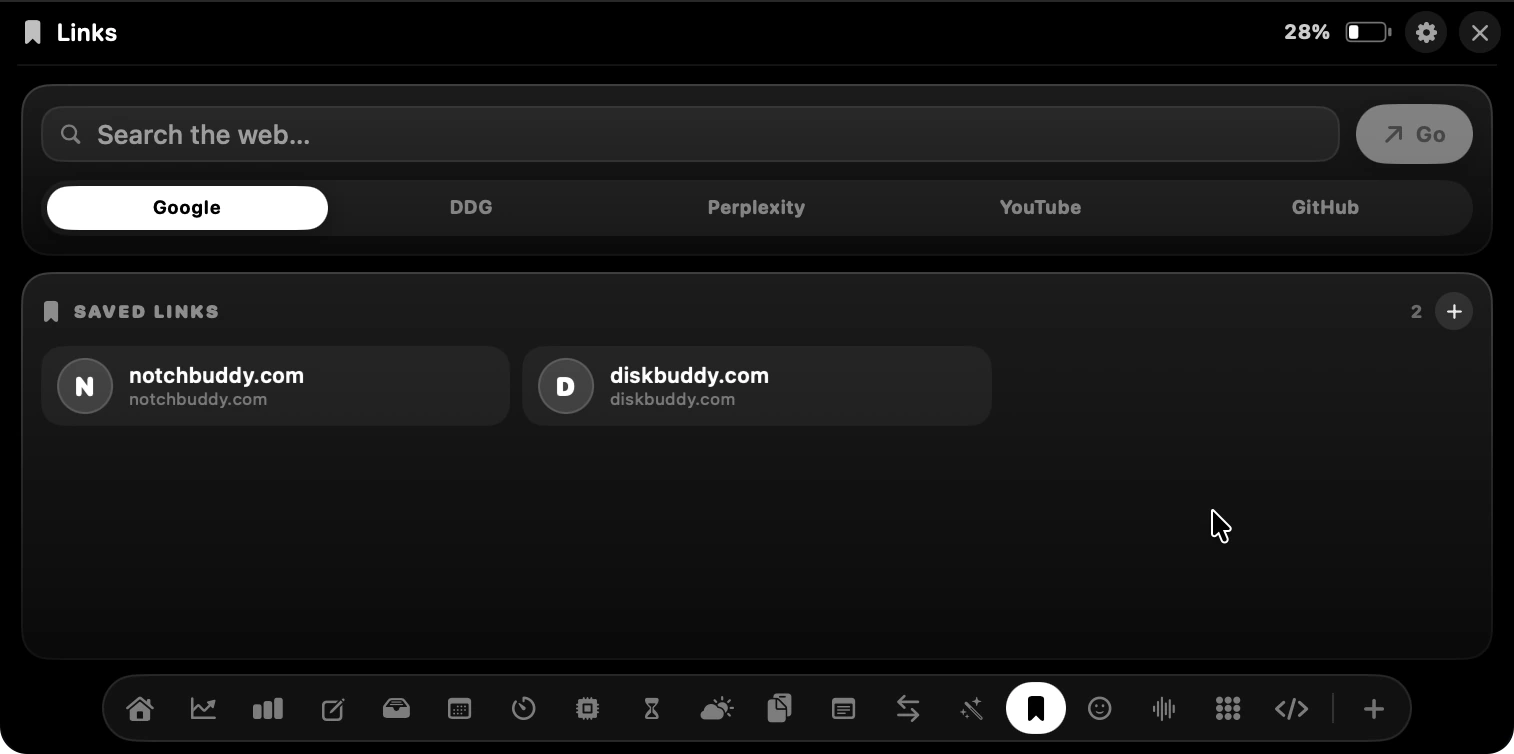This screenshot has height=754, width=1514.
Task: Select the Google search engine
Action: [x=187, y=208]
